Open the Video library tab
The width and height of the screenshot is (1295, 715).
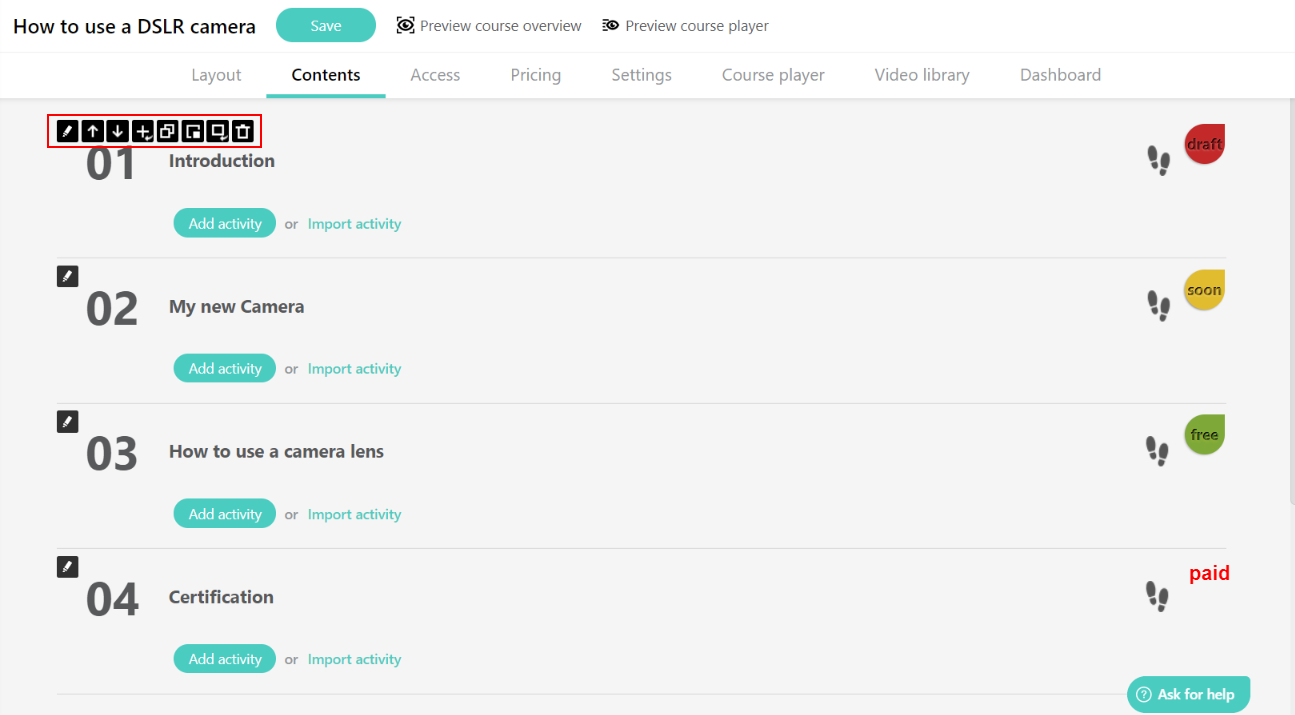coord(921,74)
